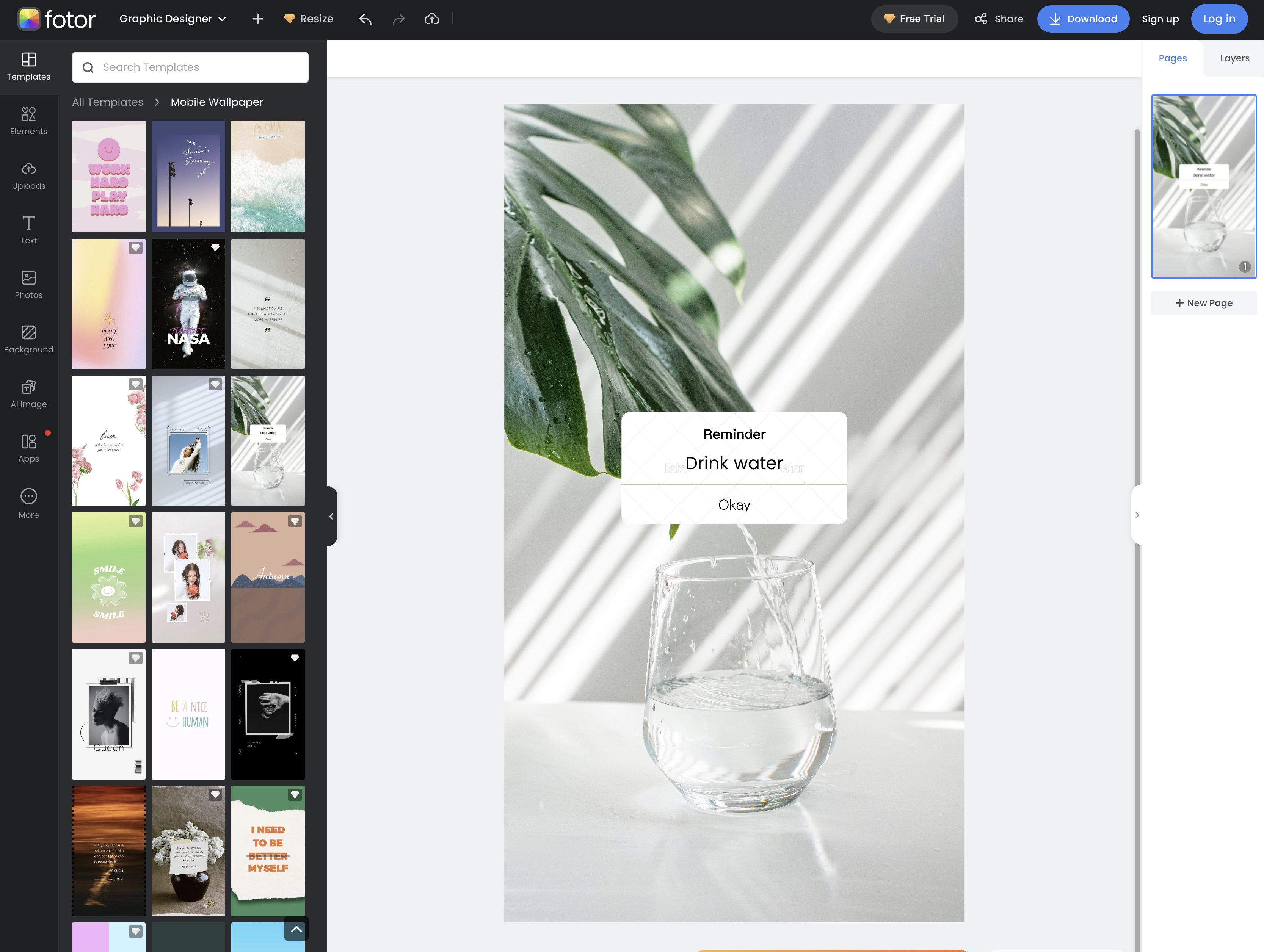The width and height of the screenshot is (1264, 952).
Task: Favorite the Smile green template heart
Action: [x=135, y=521]
